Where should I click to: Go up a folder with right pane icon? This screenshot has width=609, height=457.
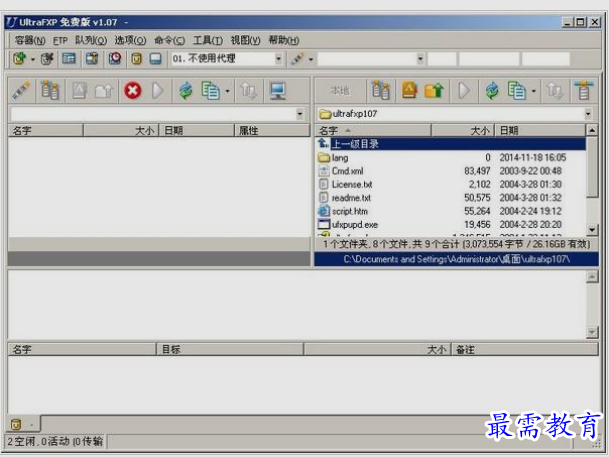[x=434, y=90]
